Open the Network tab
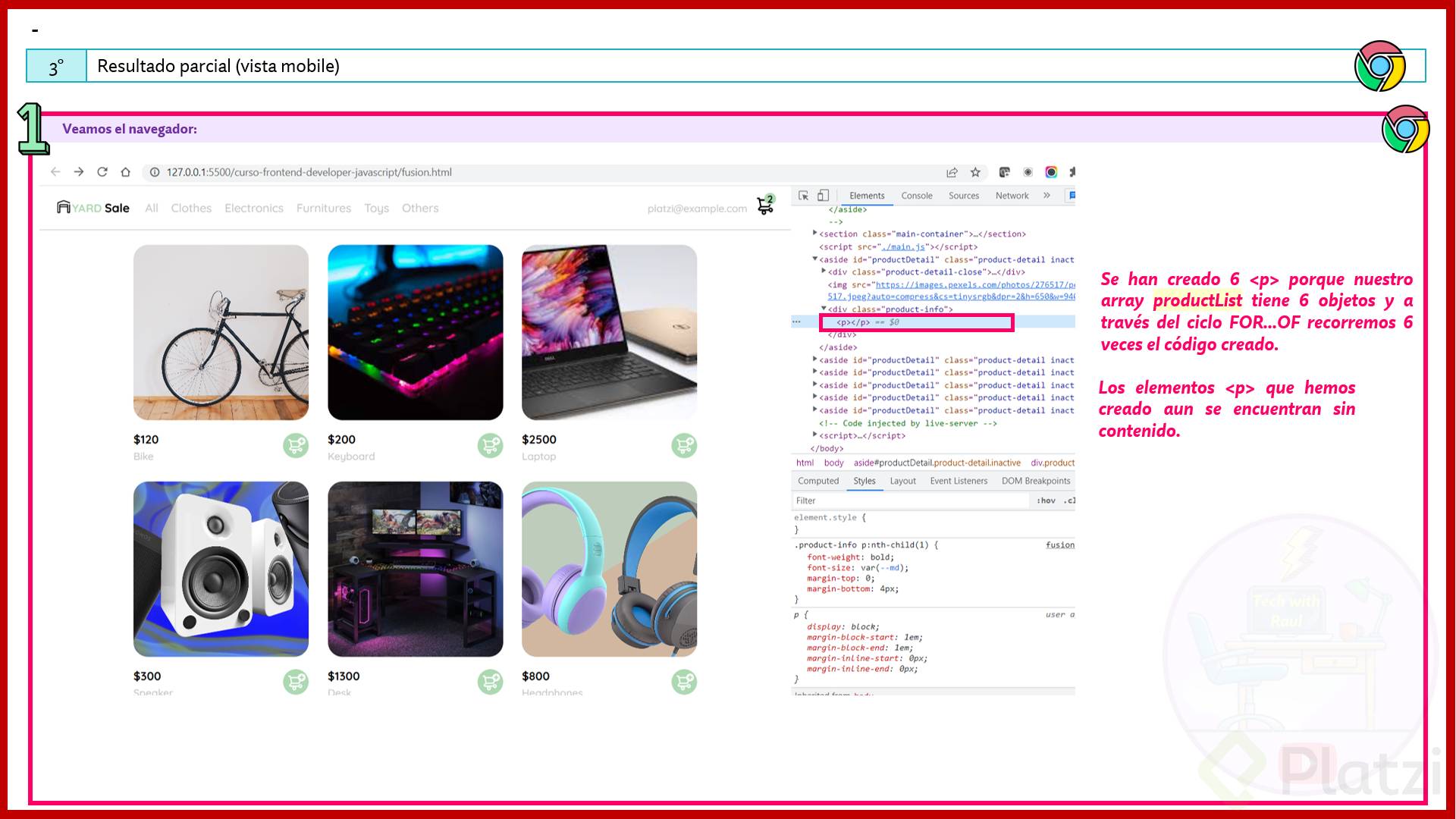The height and width of the screenshot is (819, 1456). pyautogui.click(x=1012, y=196)
